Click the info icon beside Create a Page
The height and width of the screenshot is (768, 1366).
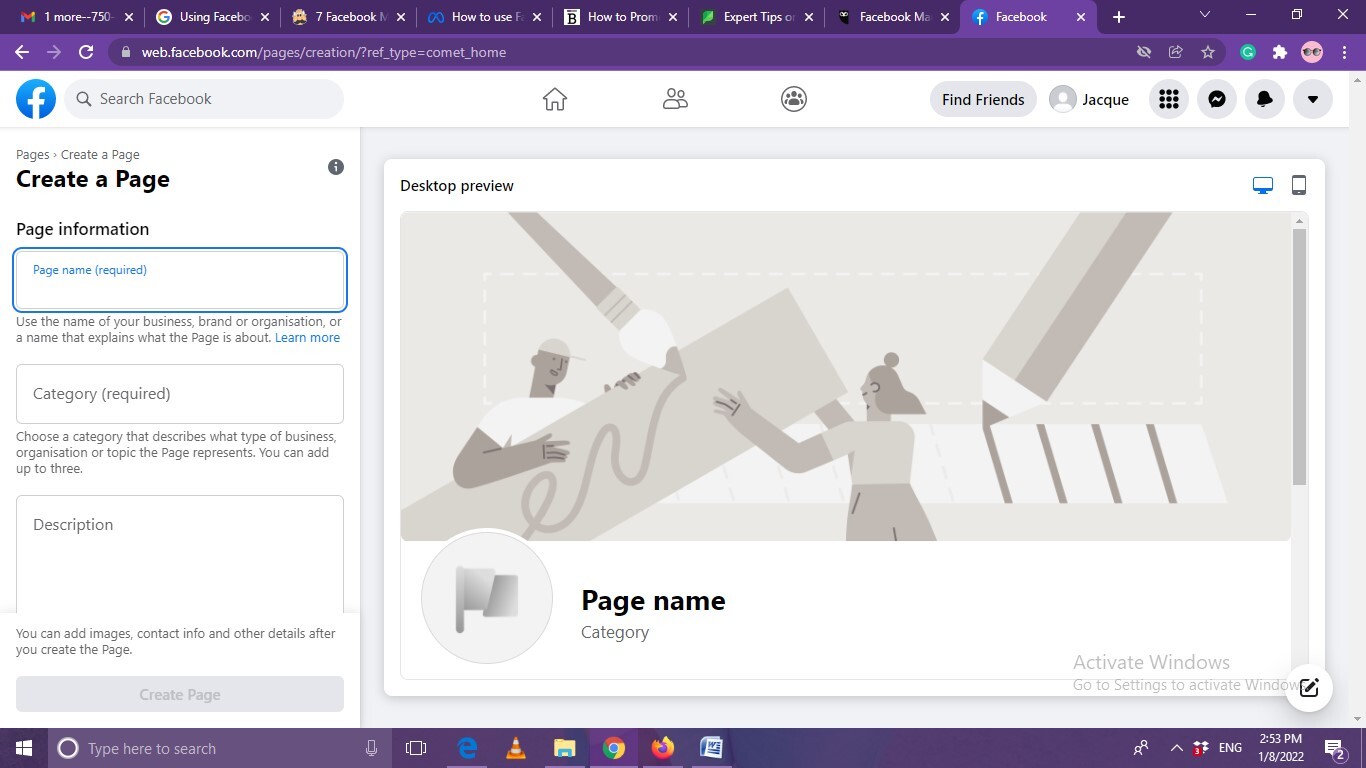[x=336, y=167]
